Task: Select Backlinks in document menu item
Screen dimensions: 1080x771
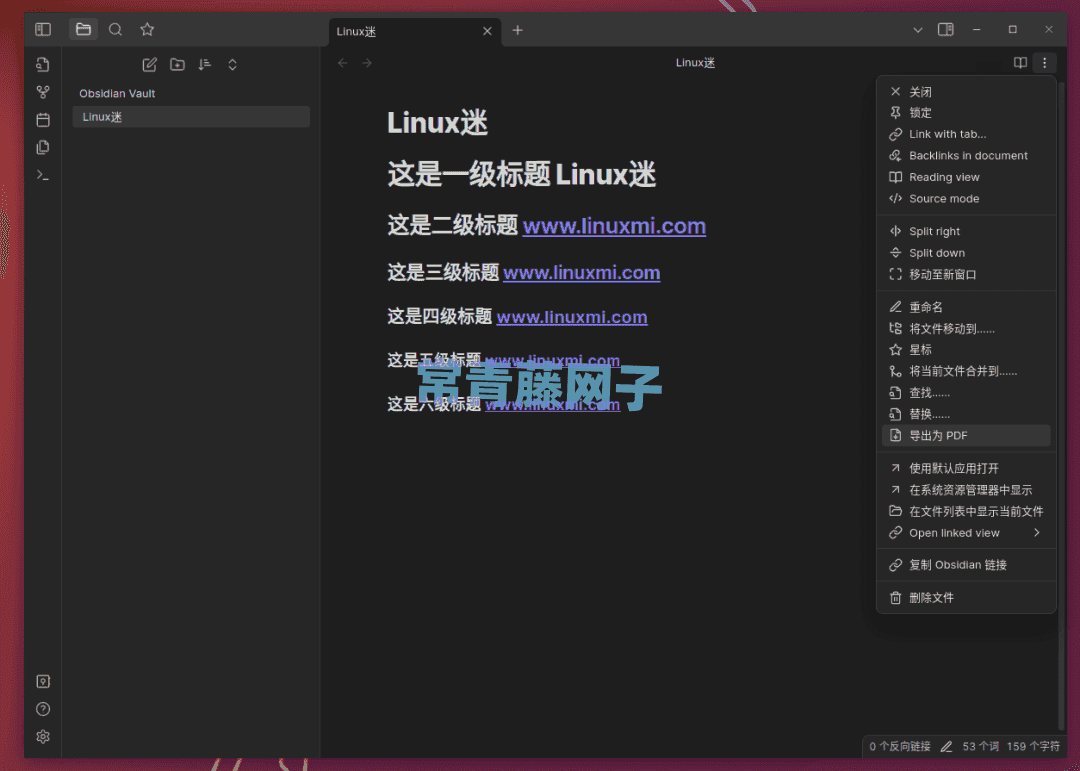Action: [966, 156]
